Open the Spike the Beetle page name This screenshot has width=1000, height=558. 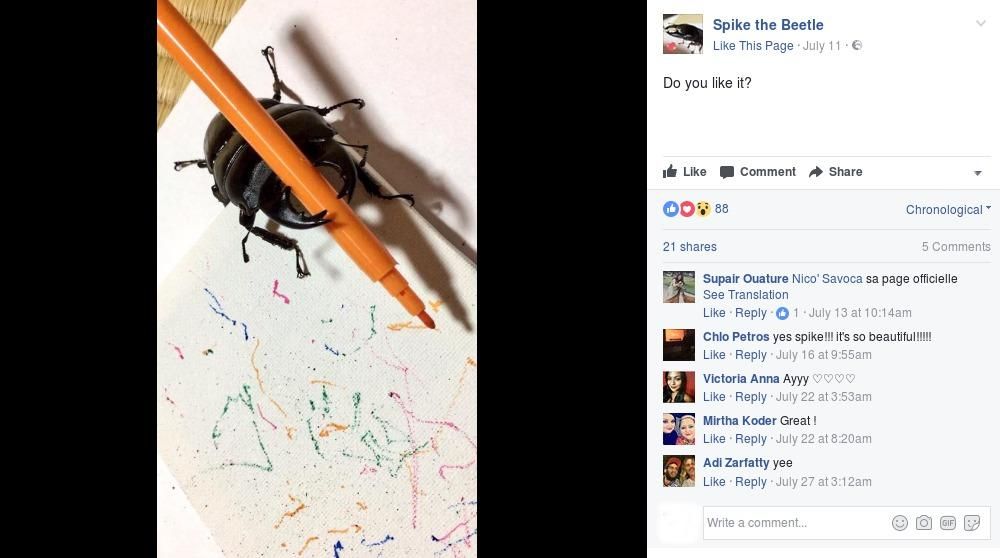click(x=768, y=25)
